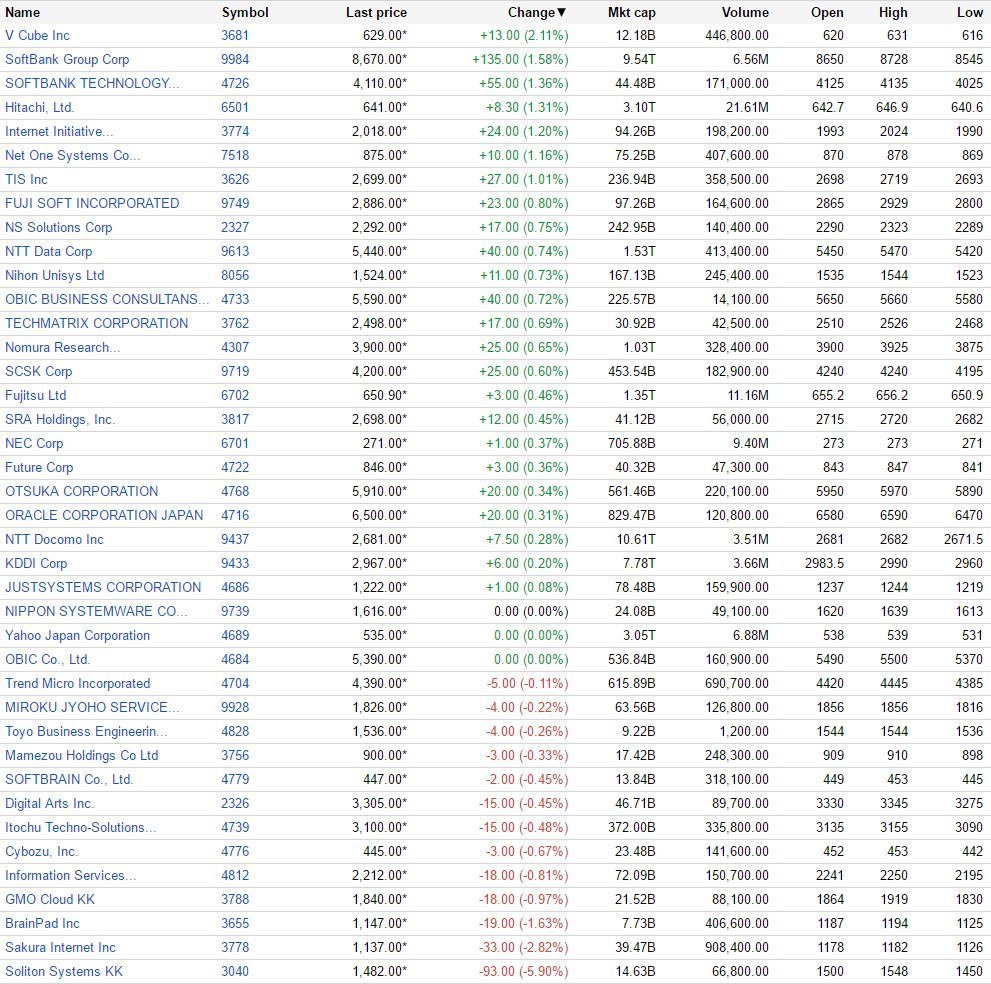Open Itochu Techno-Solutions link
The image size is (991, 984).
80,828
